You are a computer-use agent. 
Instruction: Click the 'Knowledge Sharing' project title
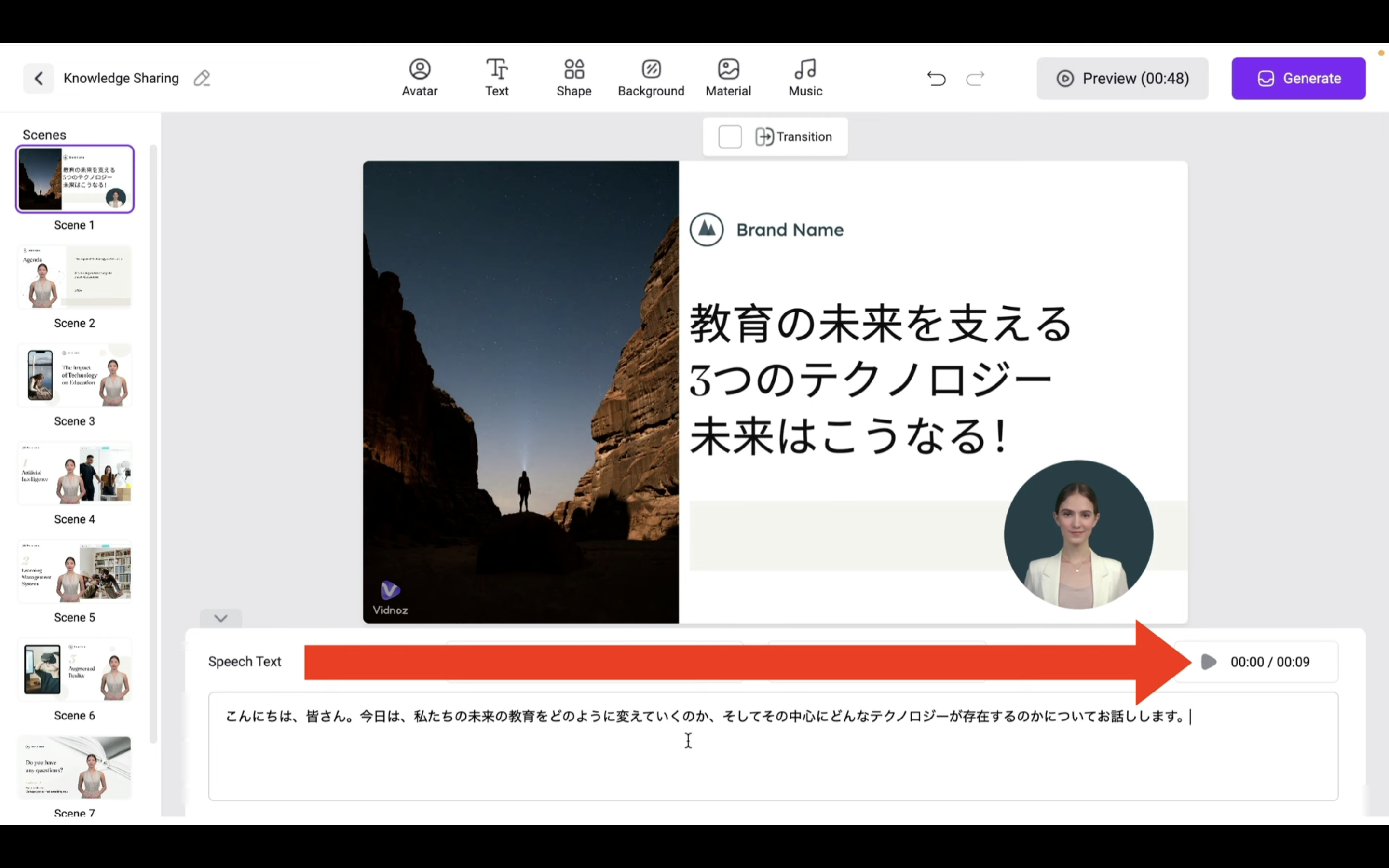pyautogui.click(x=121, y=78)
